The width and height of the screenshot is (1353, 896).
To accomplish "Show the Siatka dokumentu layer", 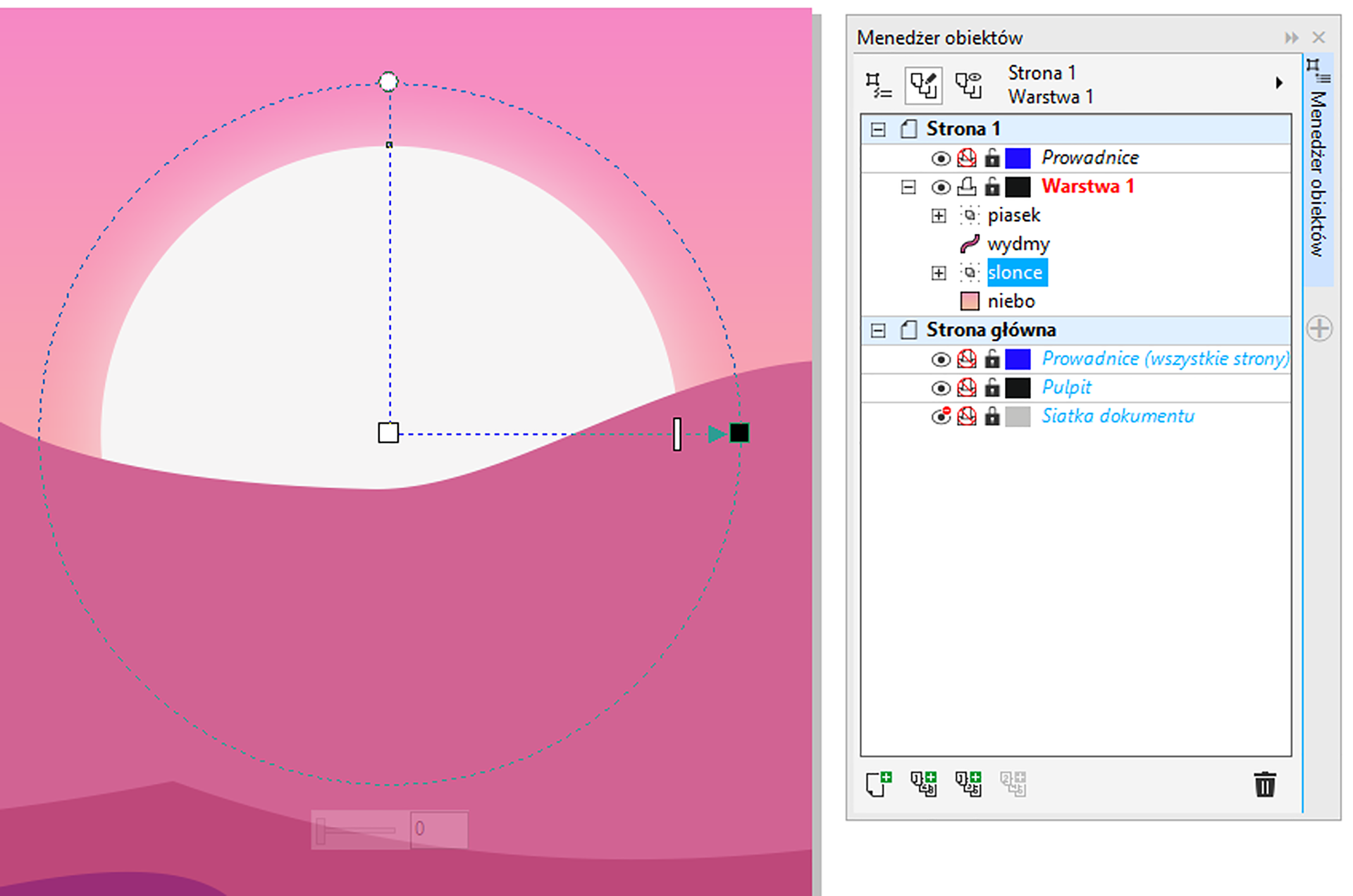I will [940, 416].
